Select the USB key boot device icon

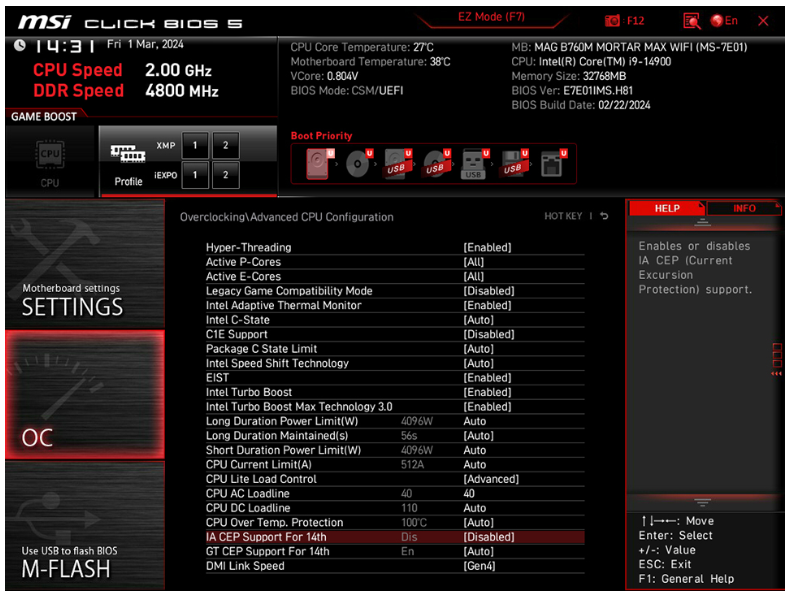click(474, 164)
